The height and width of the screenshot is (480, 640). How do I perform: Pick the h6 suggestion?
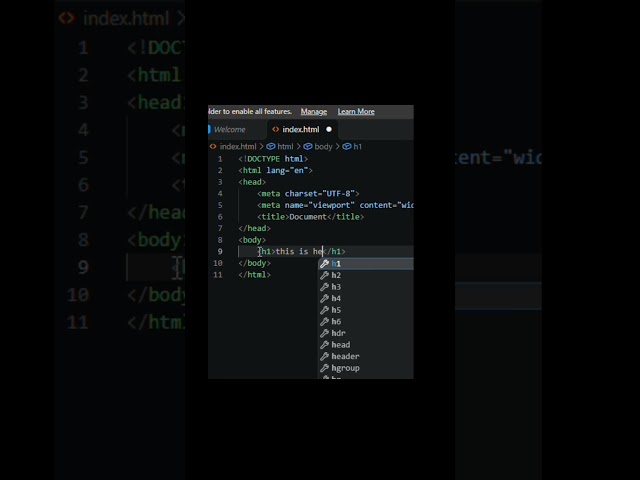coord(366,322)
